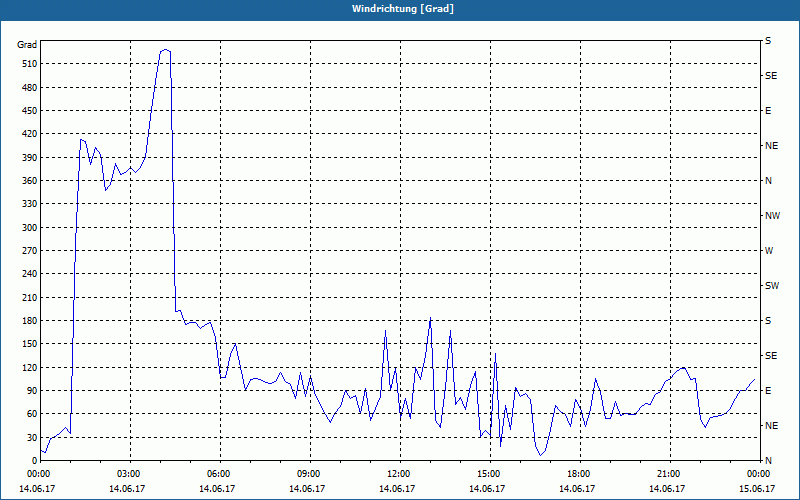Pick the 90 tick label on the degree axis
This screenshot has height=500, width=800.
point(31,391)
